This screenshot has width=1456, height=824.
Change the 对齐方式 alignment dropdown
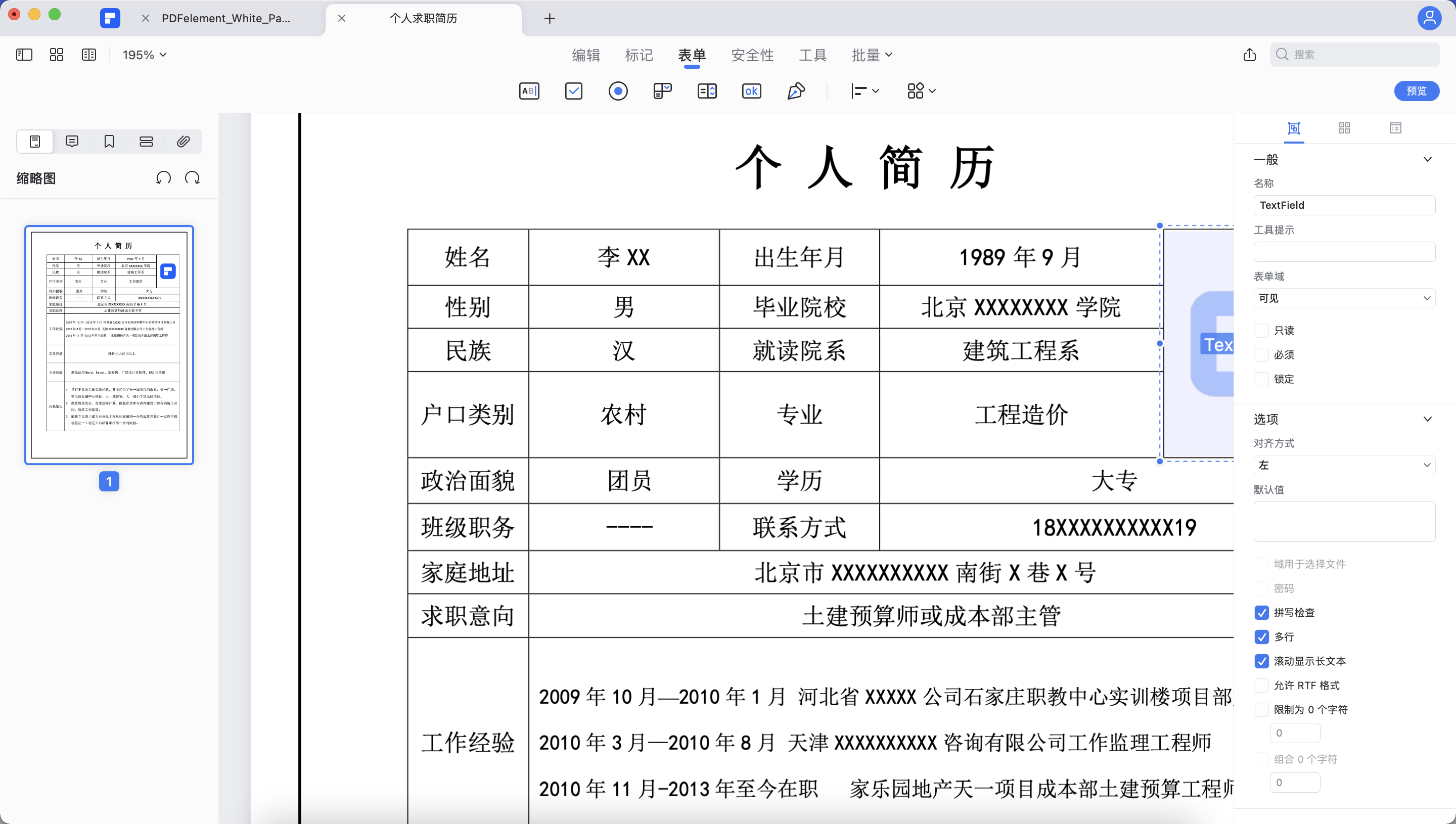(1344, 465)
